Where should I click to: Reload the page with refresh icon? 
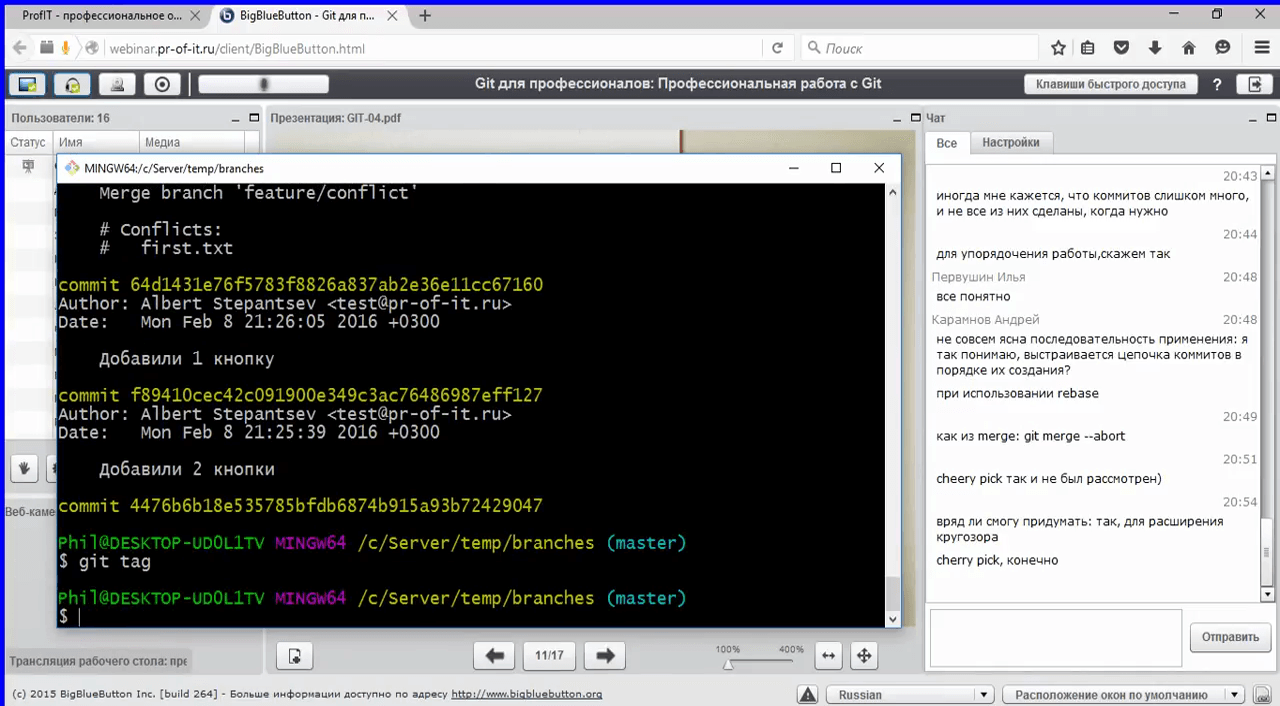point(777,48)
